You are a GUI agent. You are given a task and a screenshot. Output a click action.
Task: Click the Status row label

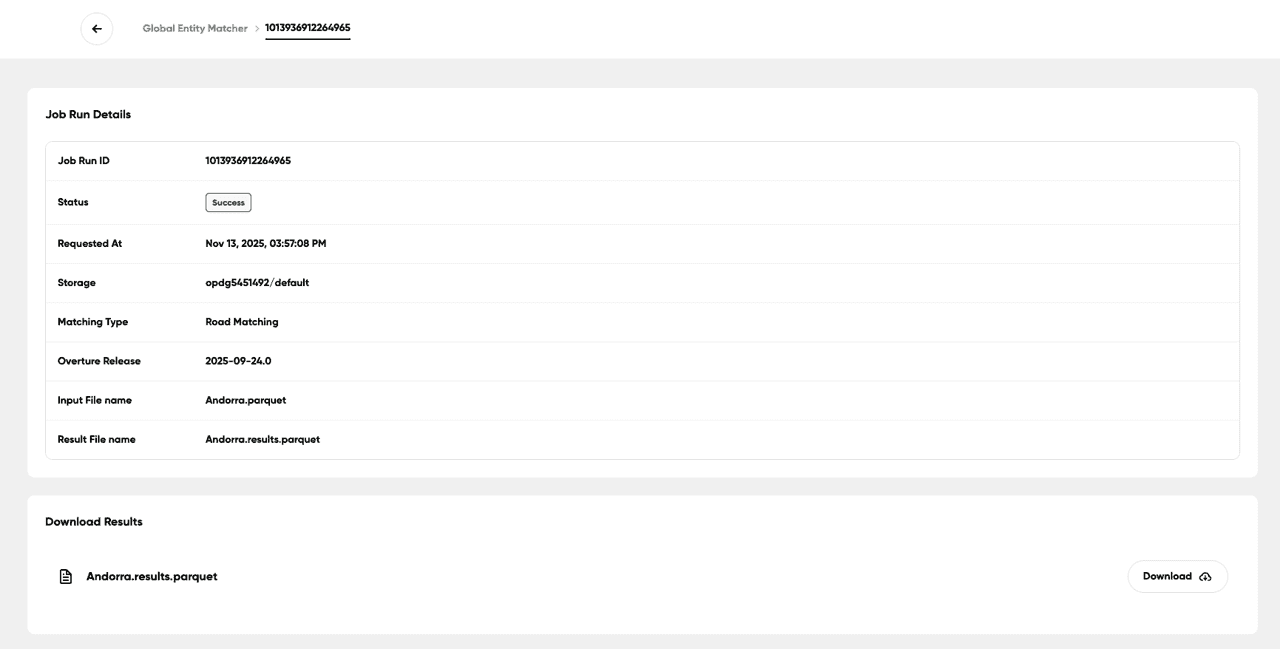[x=73, y=202]
